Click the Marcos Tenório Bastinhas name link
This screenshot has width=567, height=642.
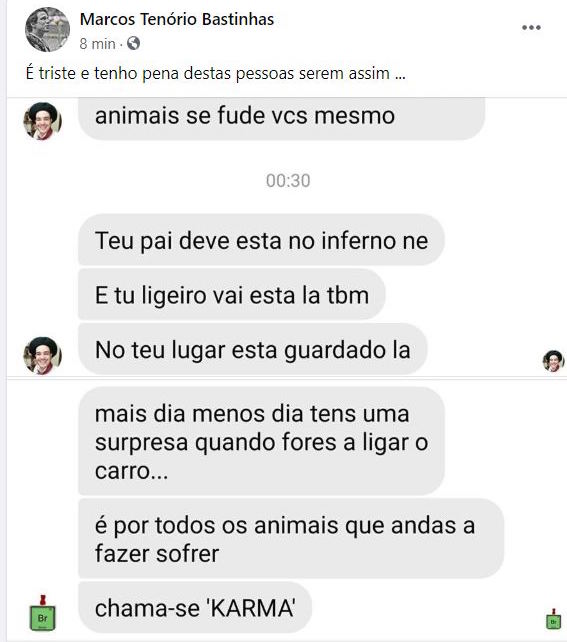[177, 19]
